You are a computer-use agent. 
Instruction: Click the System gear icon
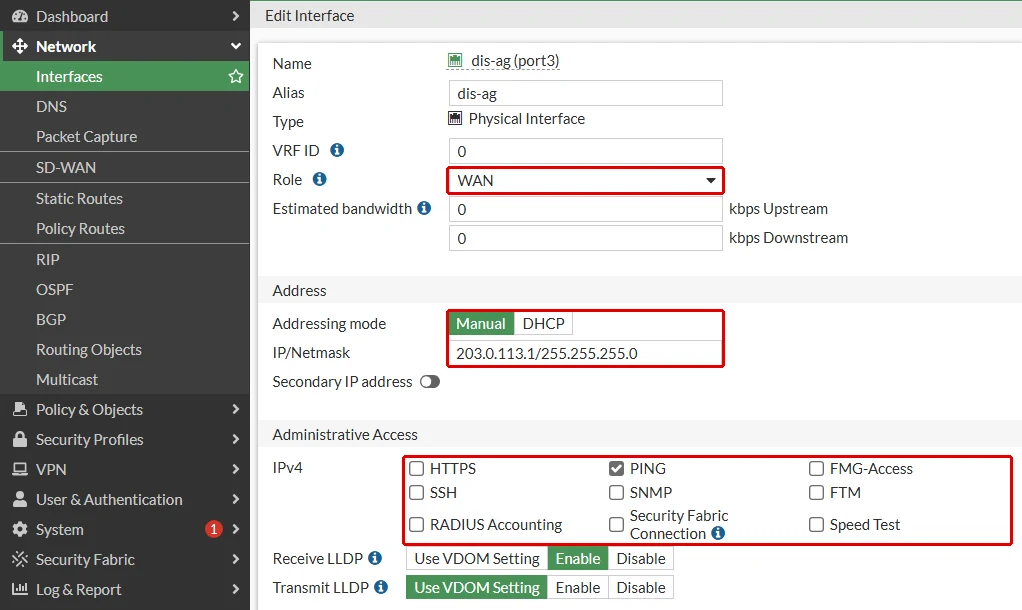pos(20,529)
